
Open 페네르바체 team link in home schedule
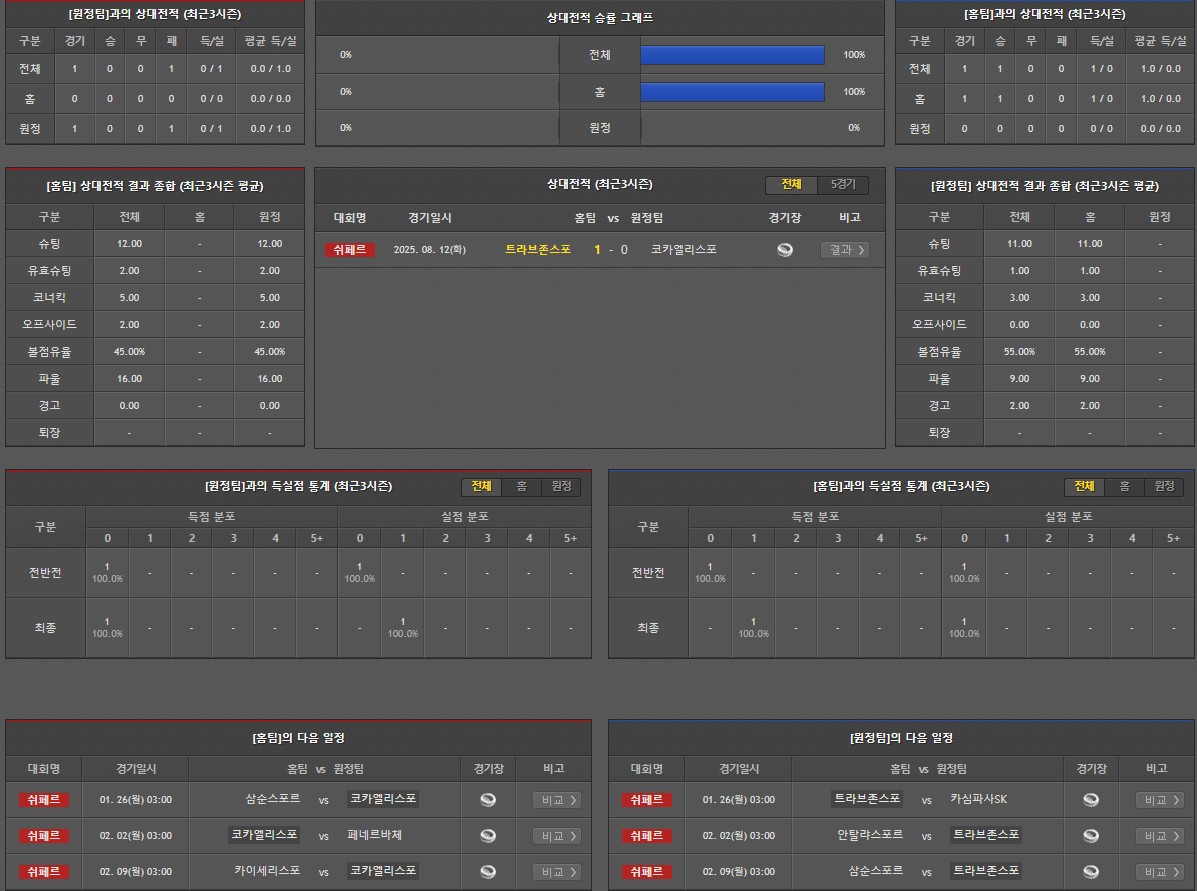[374, 835]
